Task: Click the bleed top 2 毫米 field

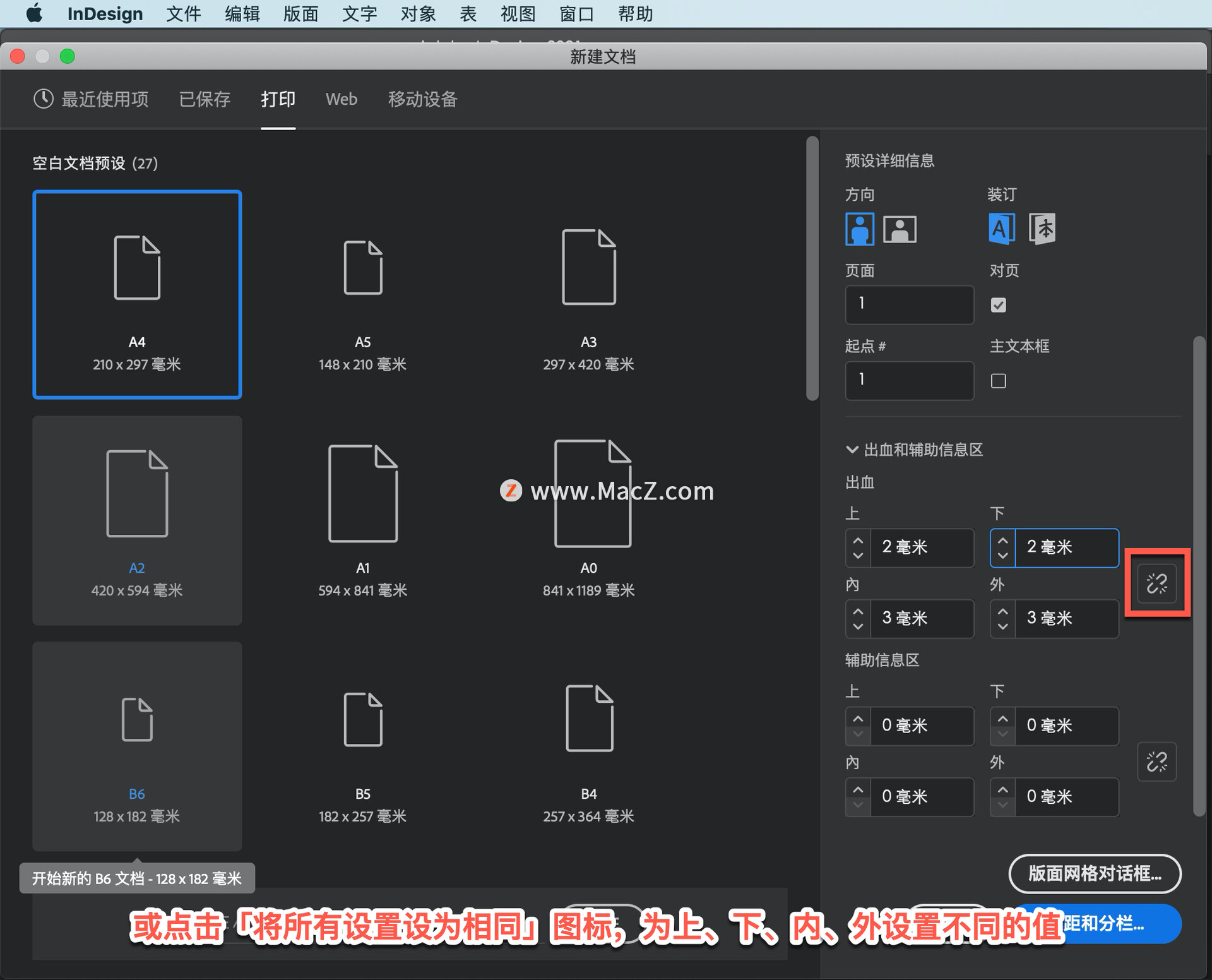Action: click(922, 547)
